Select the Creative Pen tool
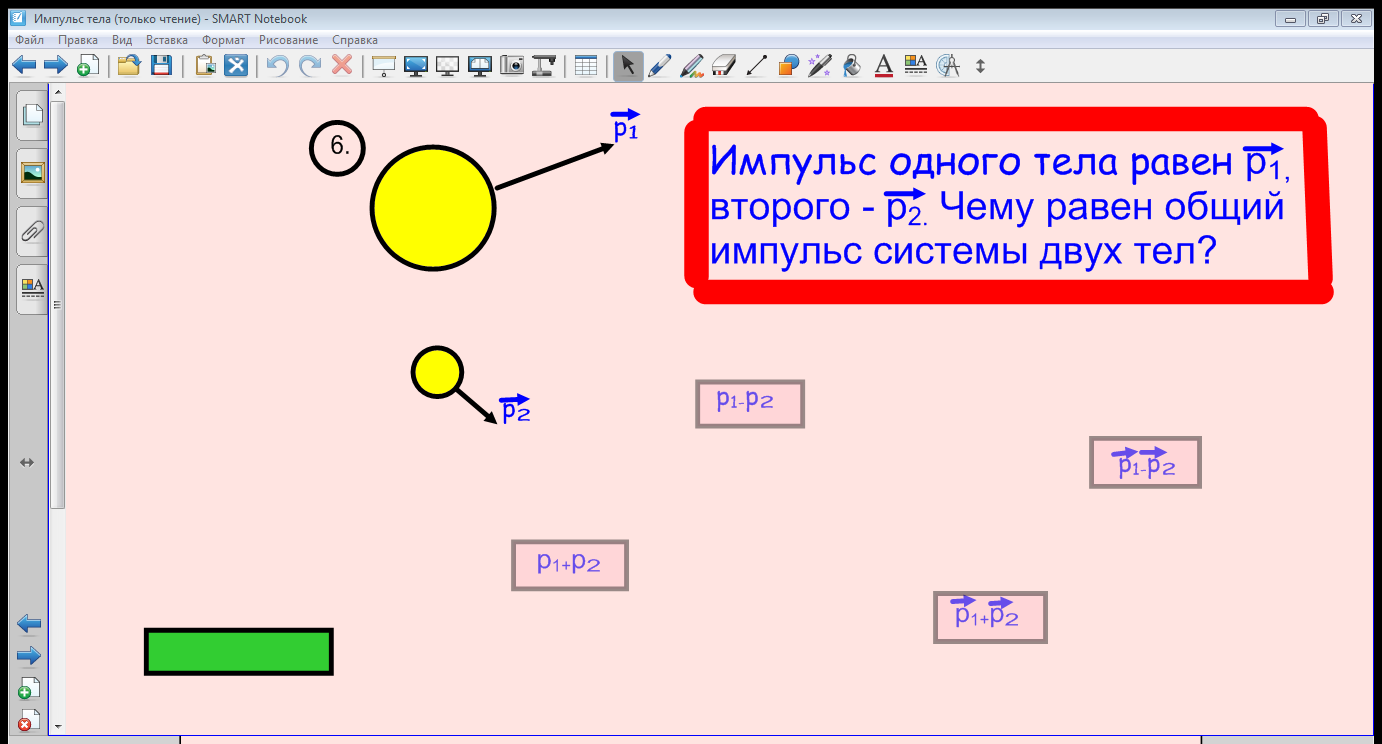 [x=691, y=66]
